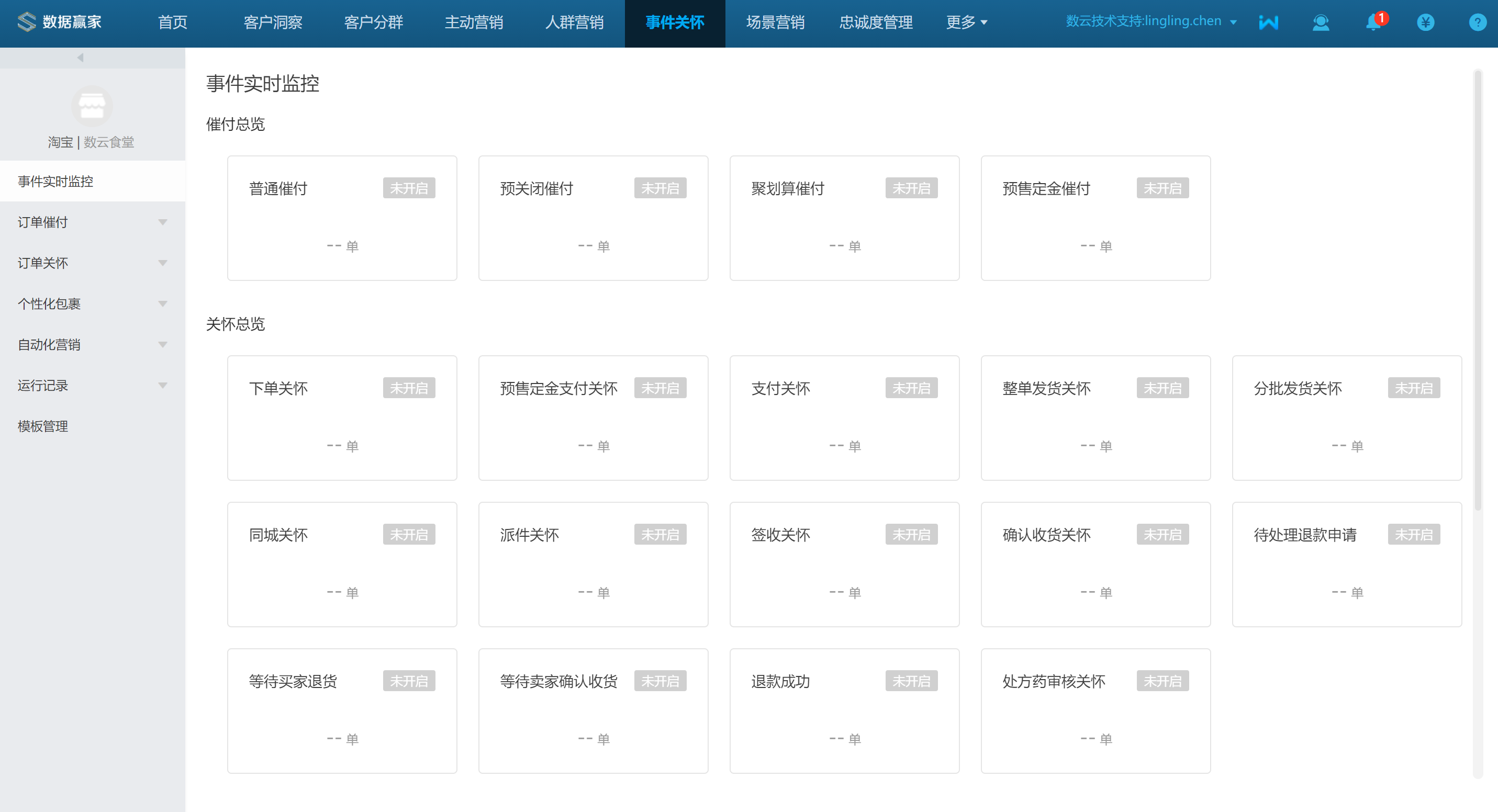Click 未开启 status on 待处理退款申请 card
Image resolution: width=1498 pixels, height=812 pixels.
point(1414,535)
